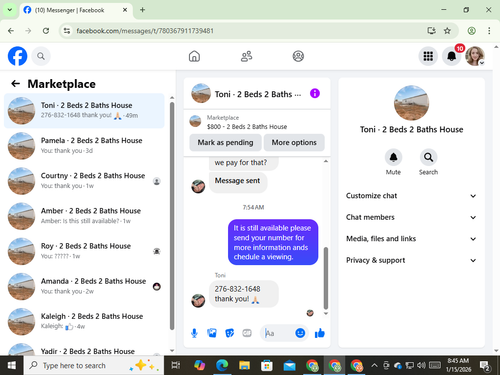Click the back arrow beside Marketplace

15,84
